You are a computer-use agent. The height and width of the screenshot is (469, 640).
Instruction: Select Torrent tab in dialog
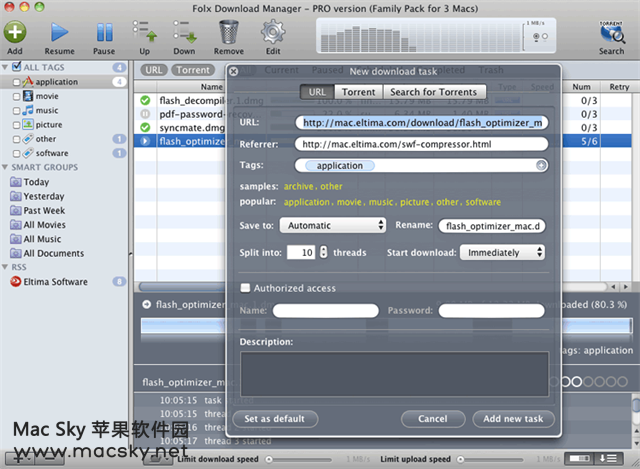(358, 92)
